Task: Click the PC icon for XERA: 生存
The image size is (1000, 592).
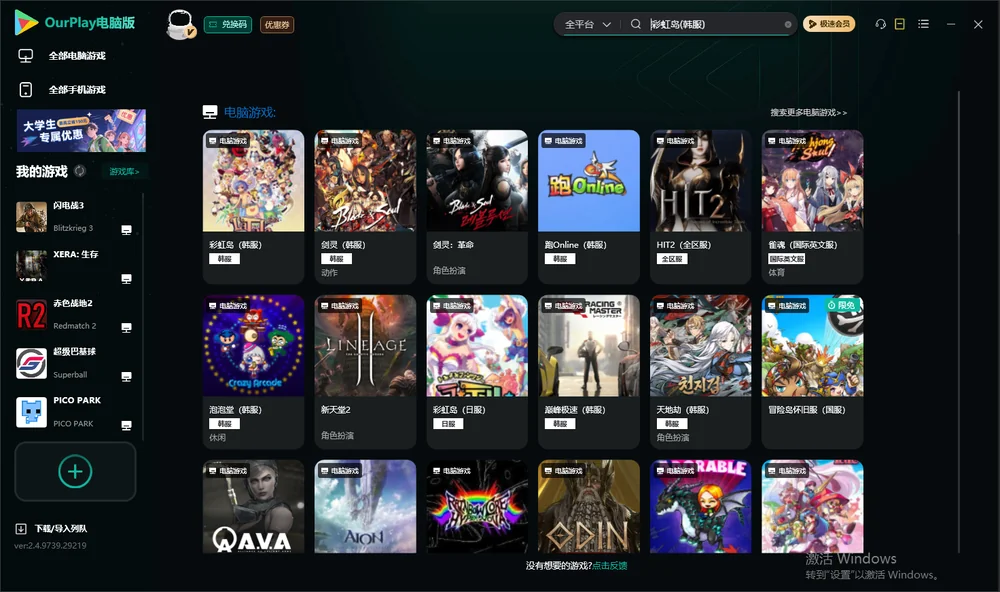Action: [x=126, y=279]
